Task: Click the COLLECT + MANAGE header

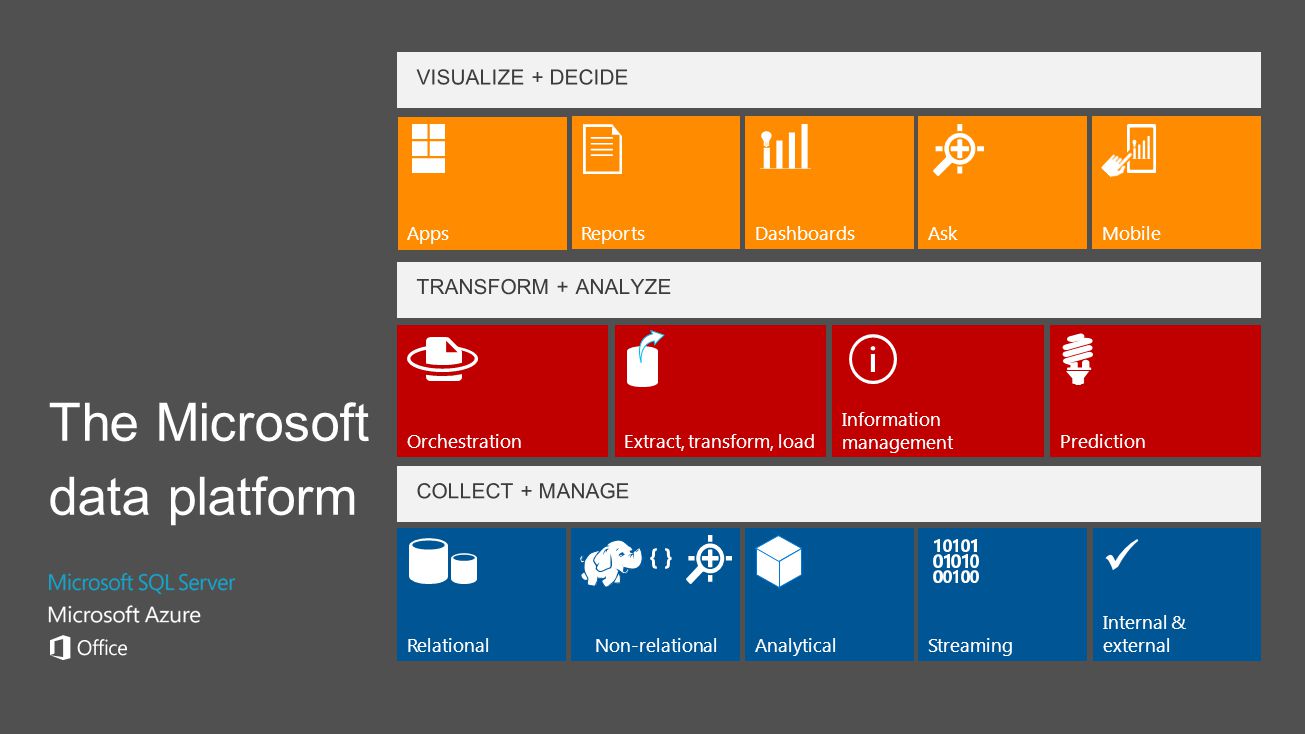Action: coord(829,493)
